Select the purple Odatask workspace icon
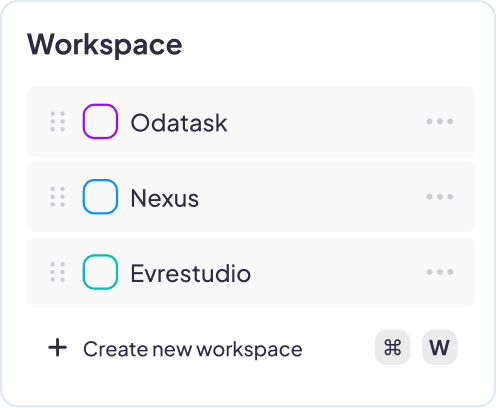Image resolution: width=496 pixels, height=408 pixels. [x=100, y=121]
